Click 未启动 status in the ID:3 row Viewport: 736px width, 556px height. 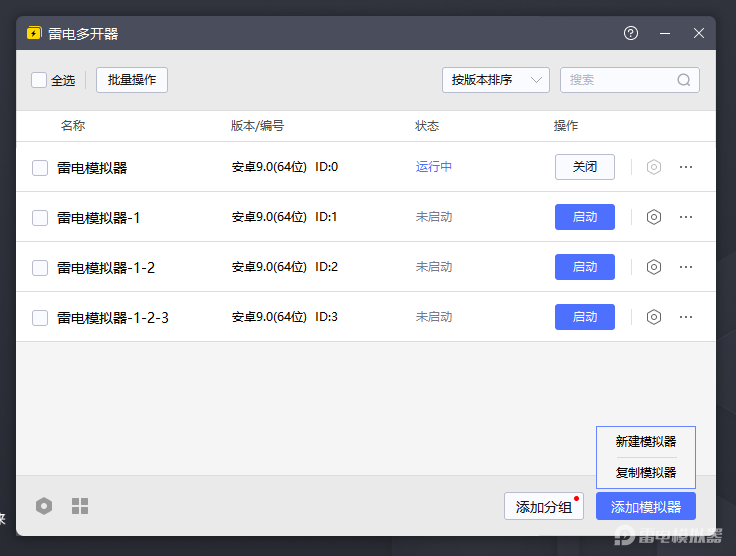[x=434, y=317]
